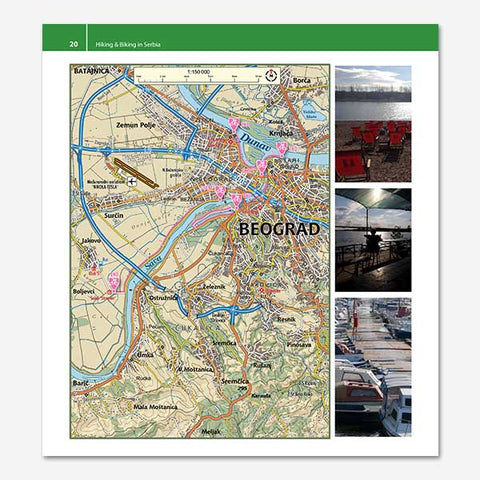Click the 295 elevation number
Viewport: 480px width, 480px height.
[242, 388]
